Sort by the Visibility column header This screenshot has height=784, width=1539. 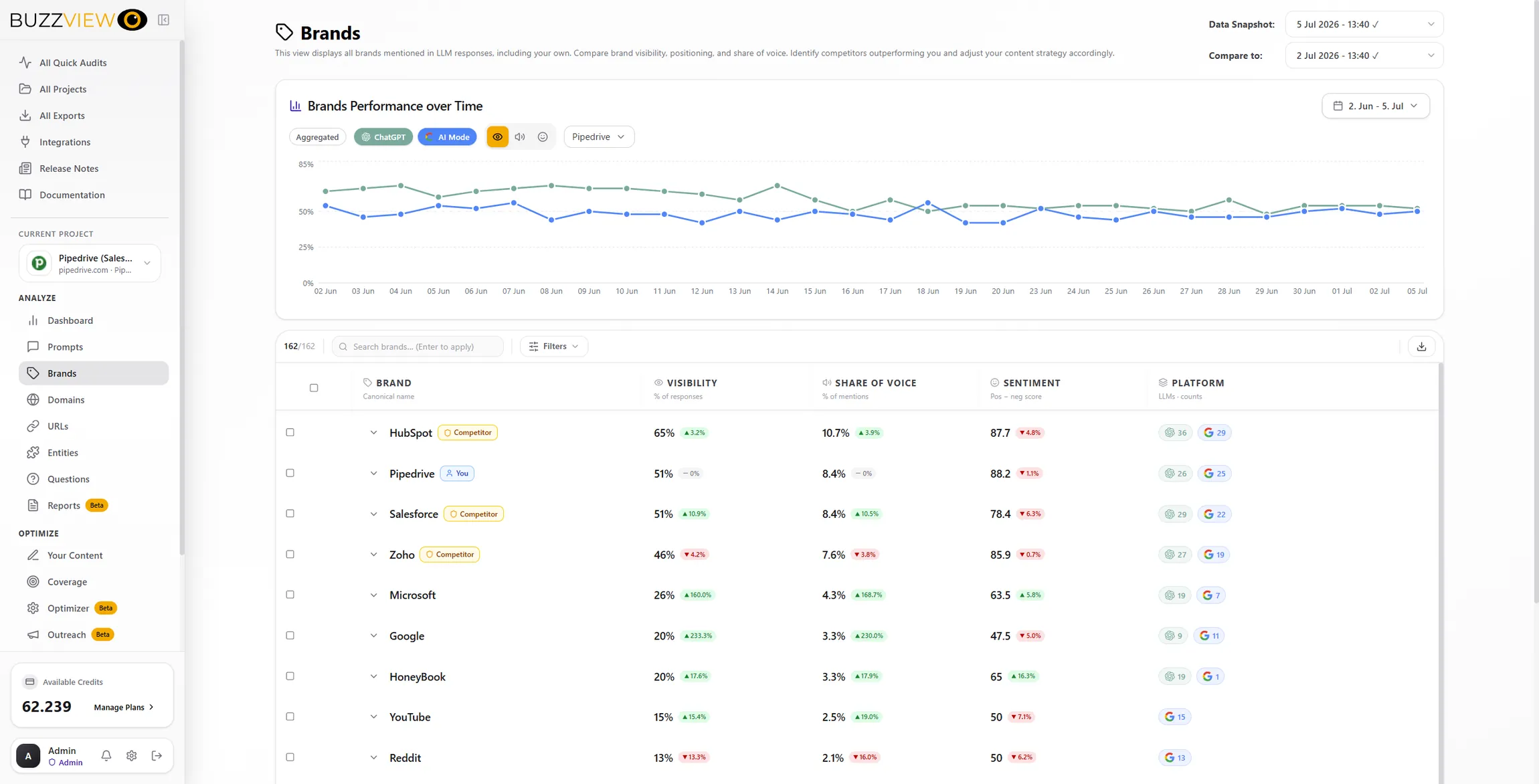coord(692,383)
